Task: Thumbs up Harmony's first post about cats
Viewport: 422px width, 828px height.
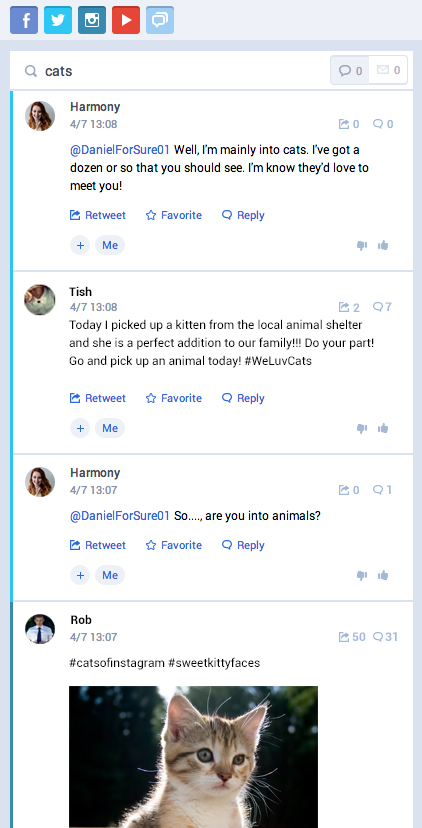Action: (x=383, y=245)
